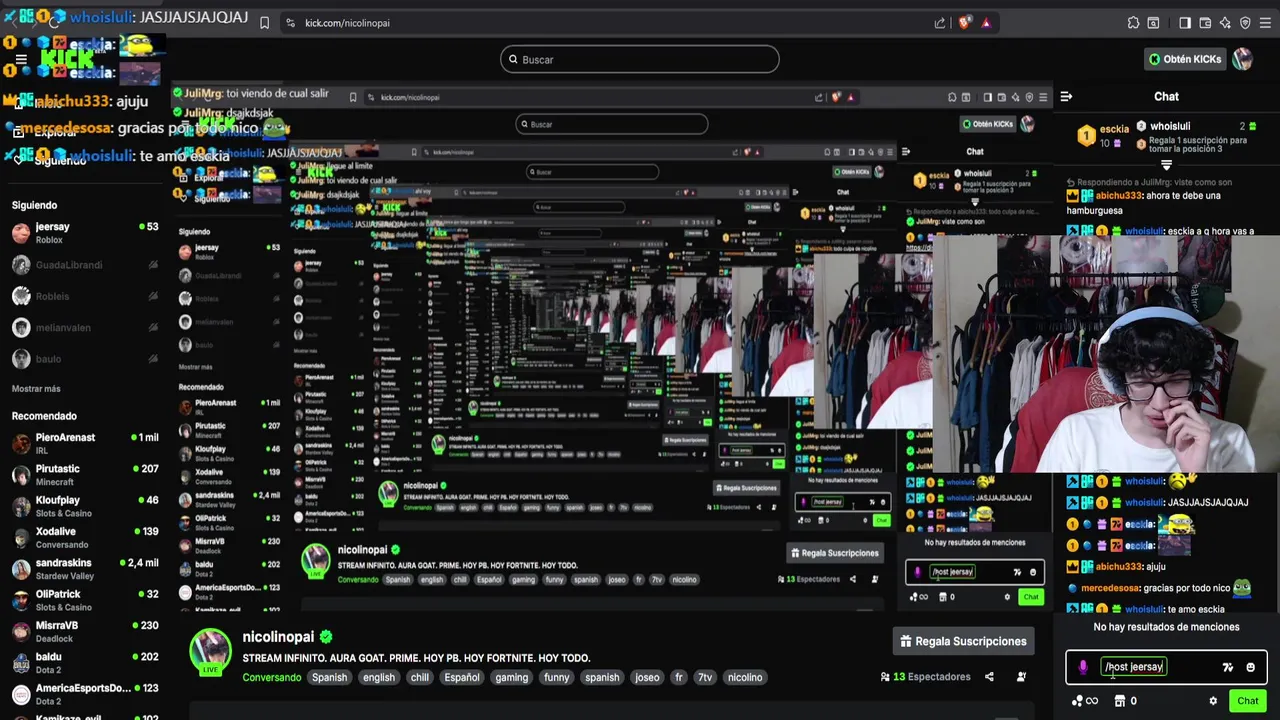Click the nicolinopai channel name
Screen dimensions: 1280x720
(x=278, y=637)
